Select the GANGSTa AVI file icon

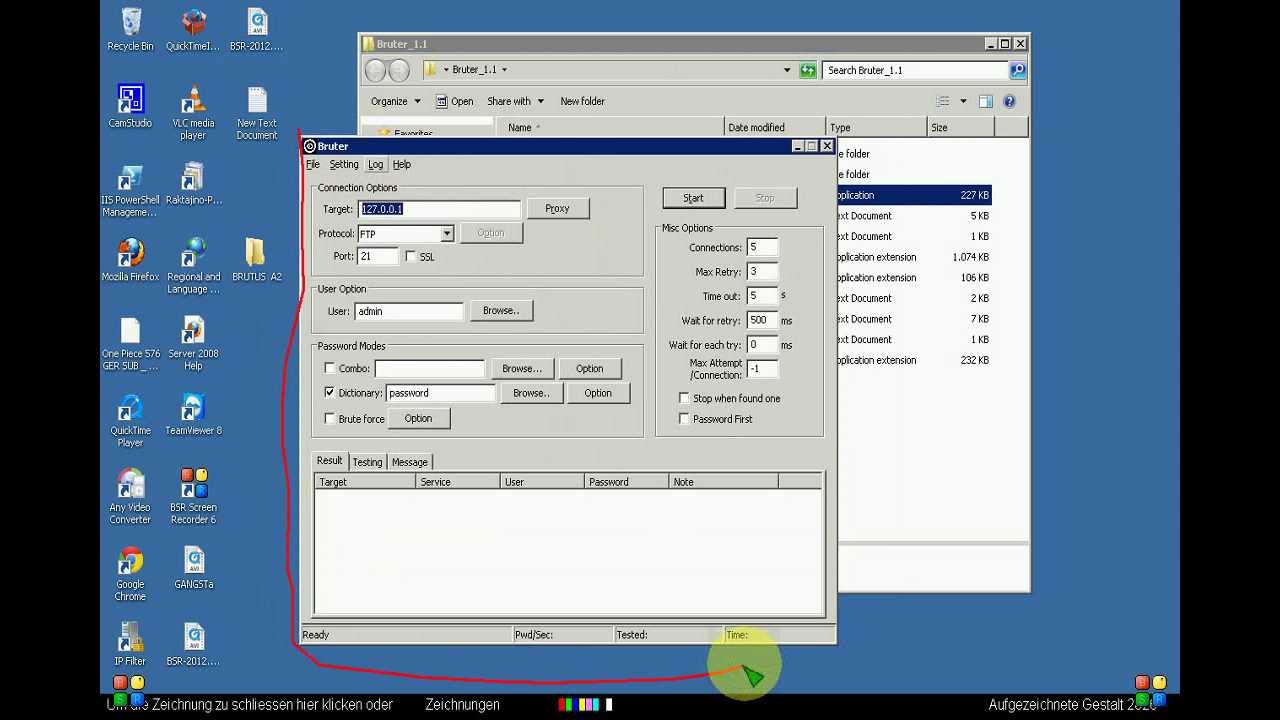193,568
